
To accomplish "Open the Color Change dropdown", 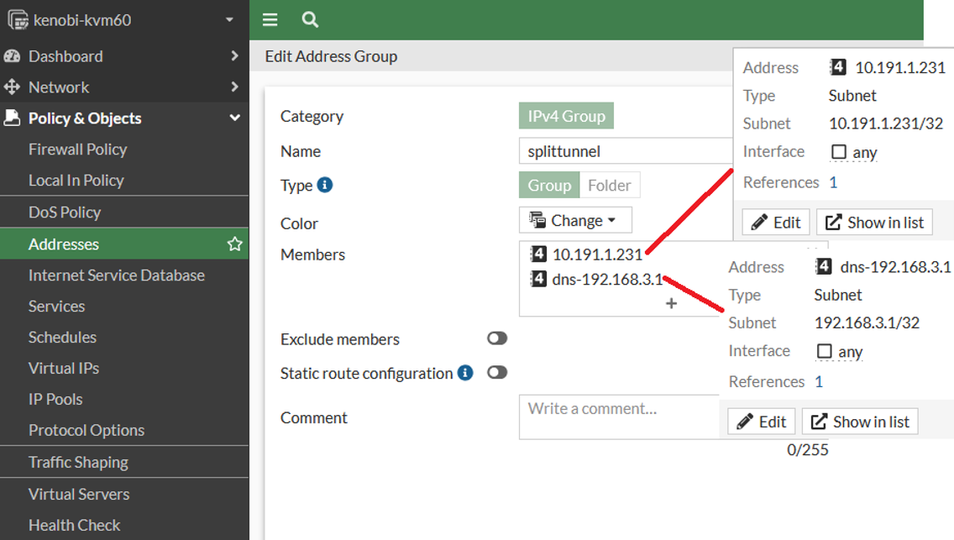I will click(x=575, y=220).
